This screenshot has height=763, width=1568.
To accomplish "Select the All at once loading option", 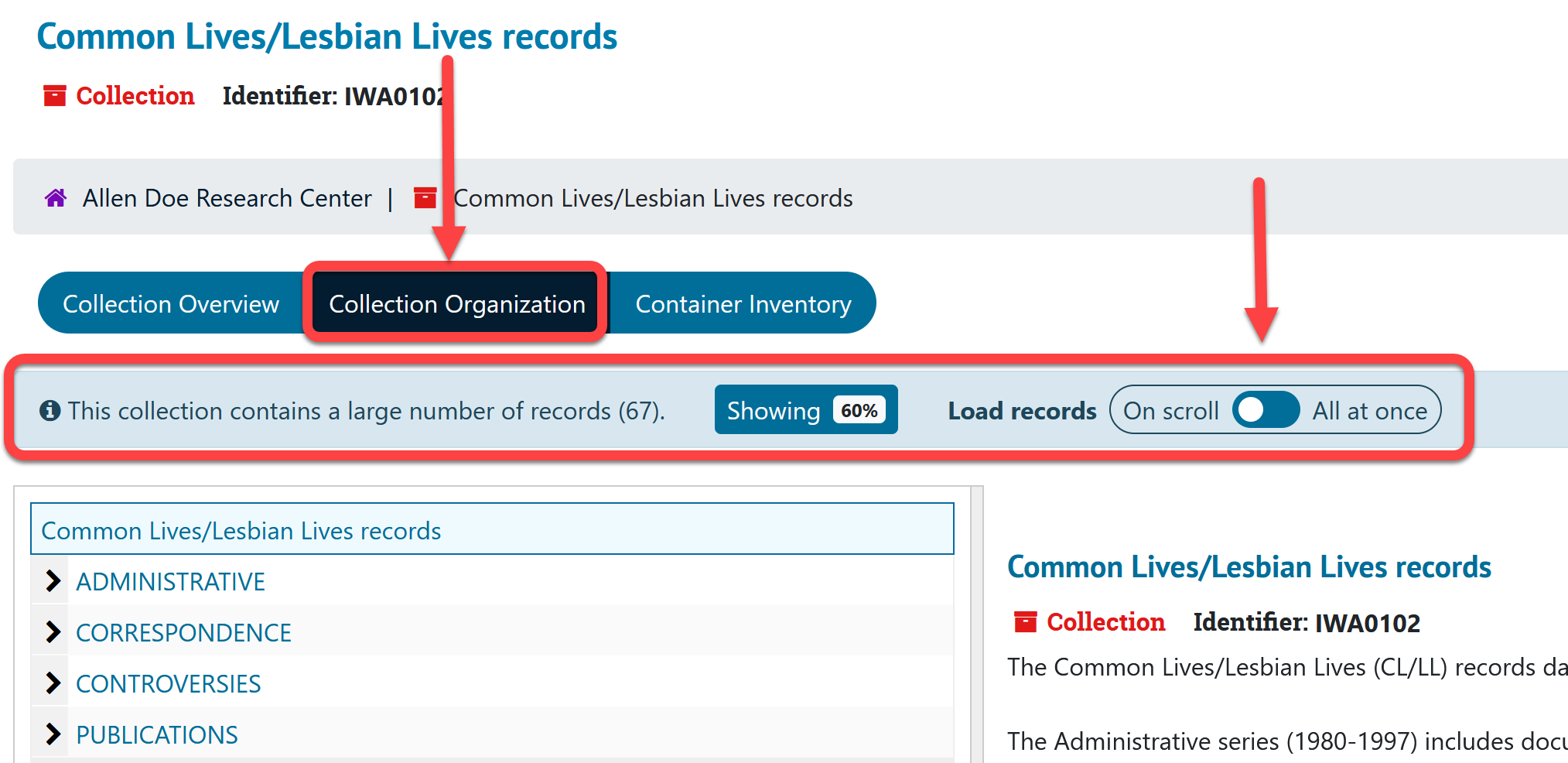I will click(1369, 410).
